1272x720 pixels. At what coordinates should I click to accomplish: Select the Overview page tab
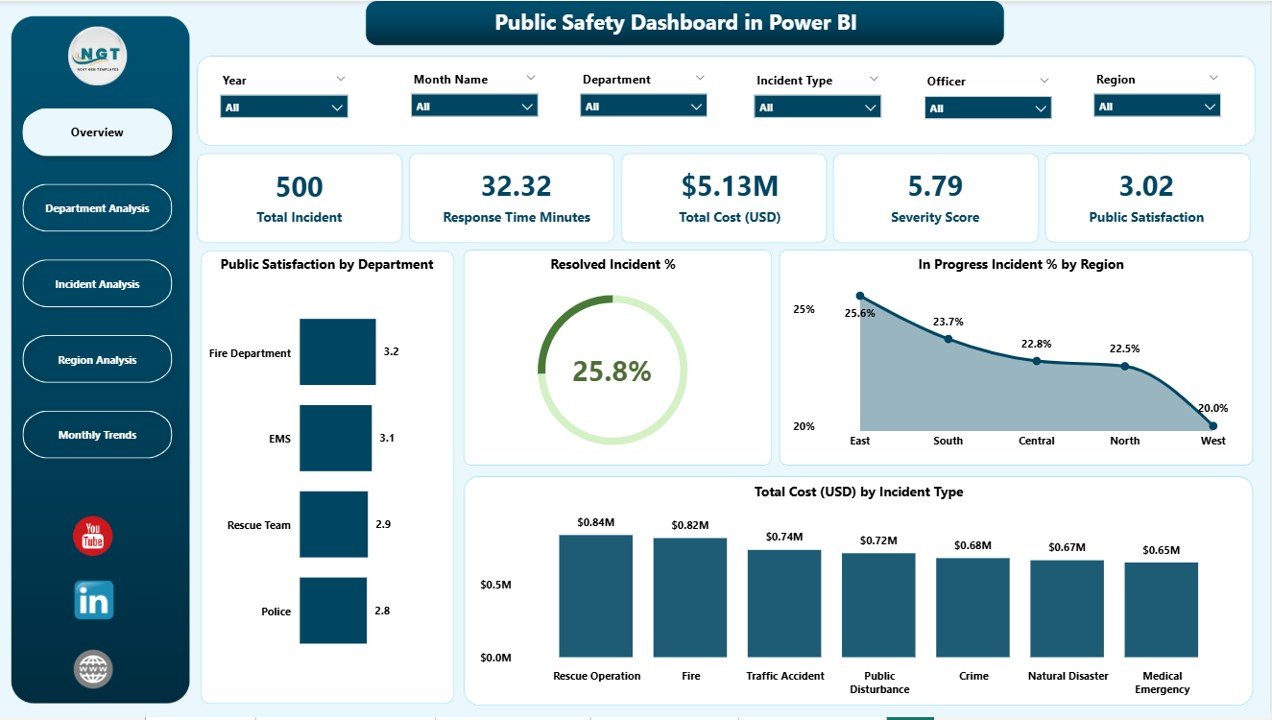tap(97, 132)
